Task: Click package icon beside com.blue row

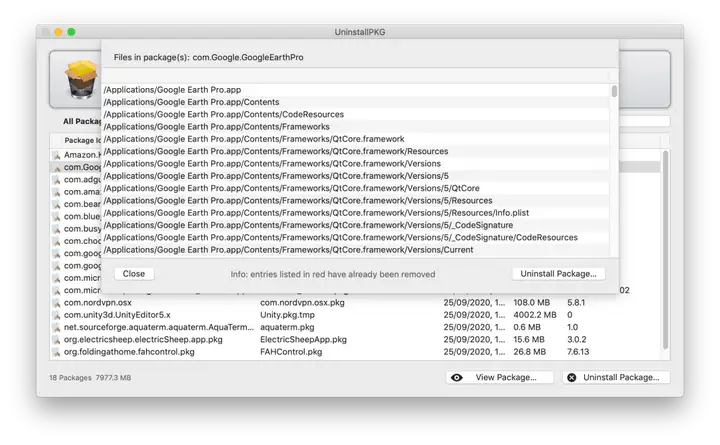Action: [x=56, y=217]
